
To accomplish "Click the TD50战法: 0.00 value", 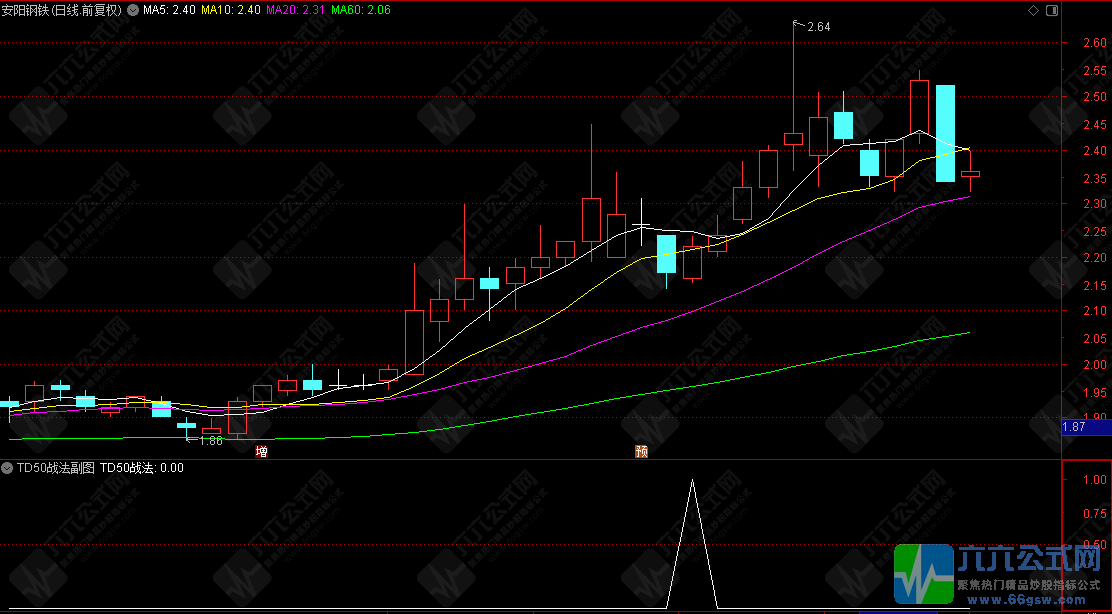I will click(142, 468).
